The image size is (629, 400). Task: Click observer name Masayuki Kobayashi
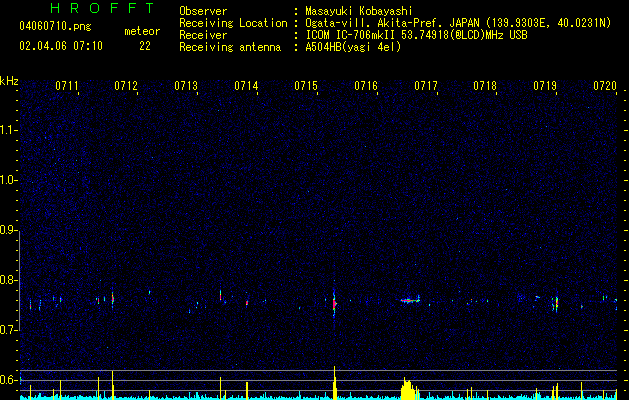[359, 11]
